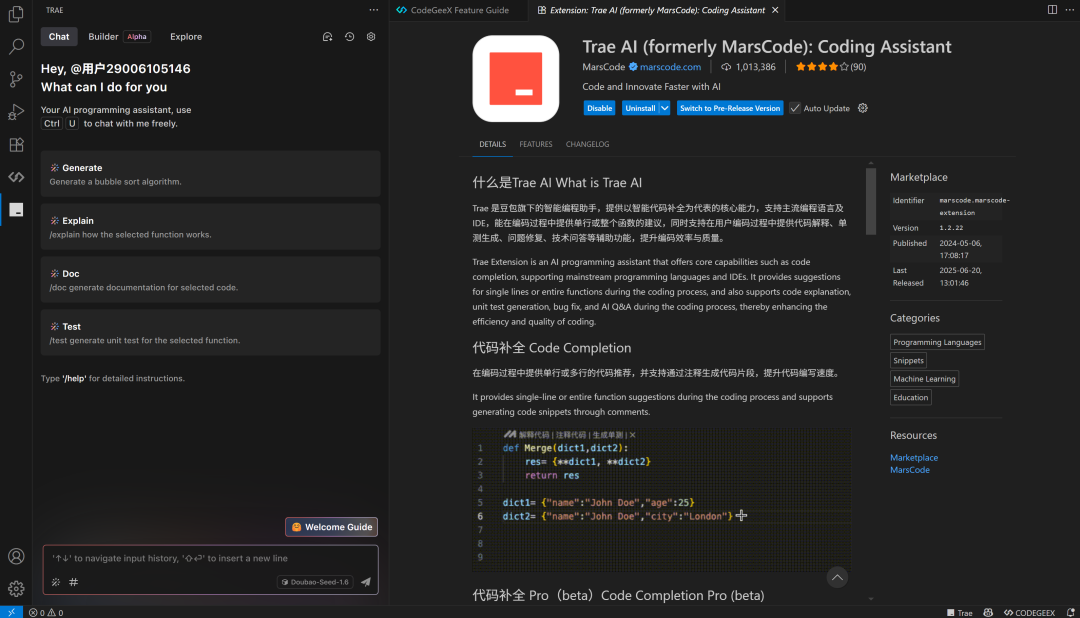1080x618 pixels.
Task: Open Trae chat settings gear
Action: [x=371, y=37]
